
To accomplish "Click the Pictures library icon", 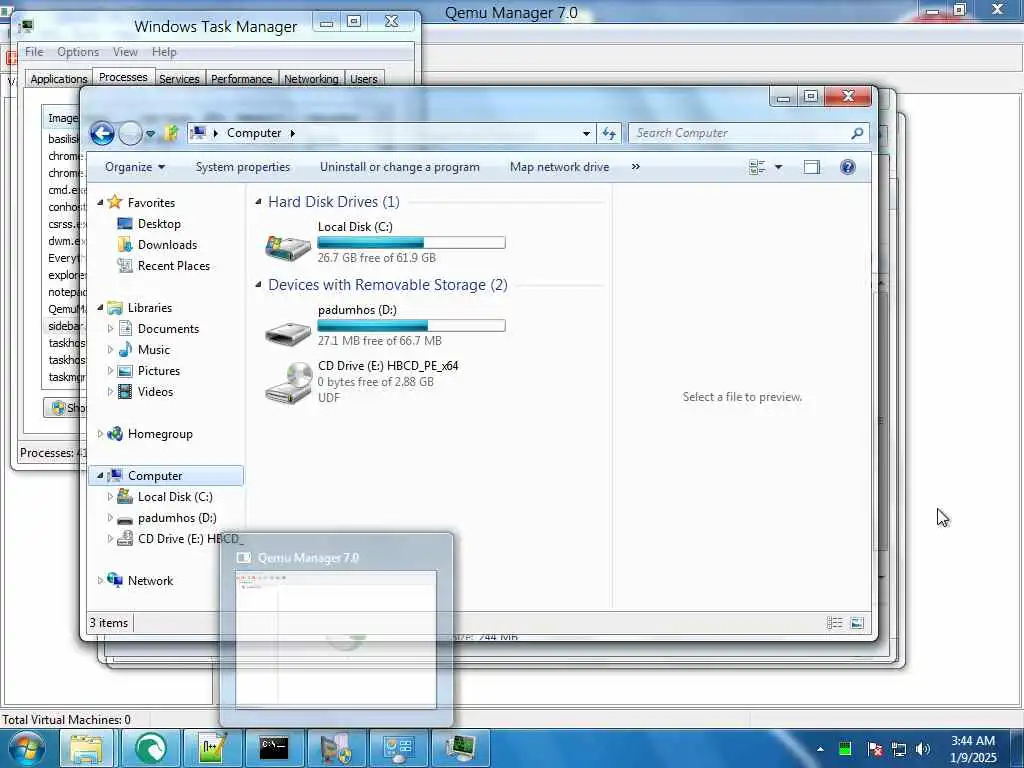I will 125,371.
